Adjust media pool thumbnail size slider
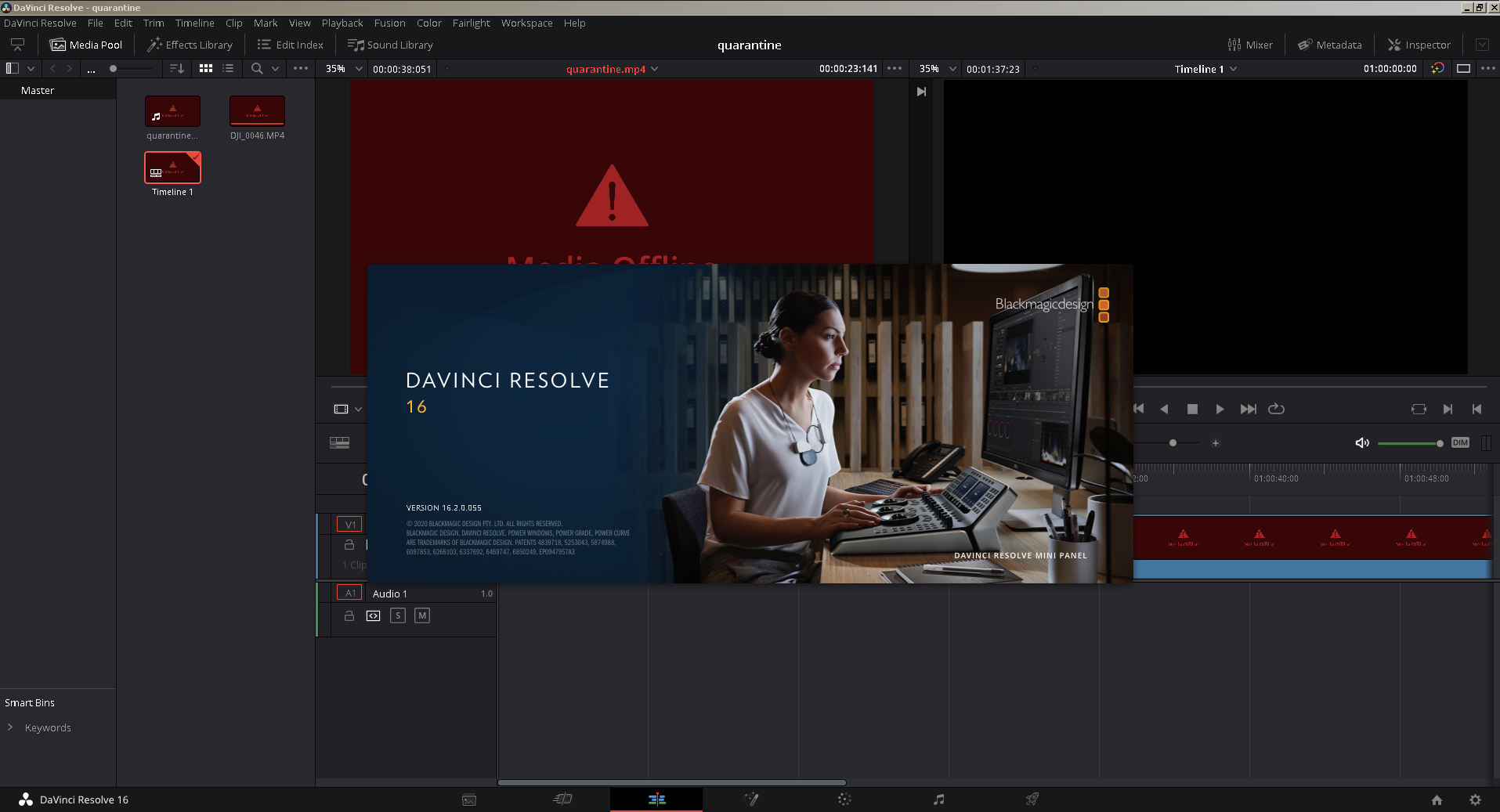Image resolution: width=1500 pixels, height=812 pixels. click(131, 69)
